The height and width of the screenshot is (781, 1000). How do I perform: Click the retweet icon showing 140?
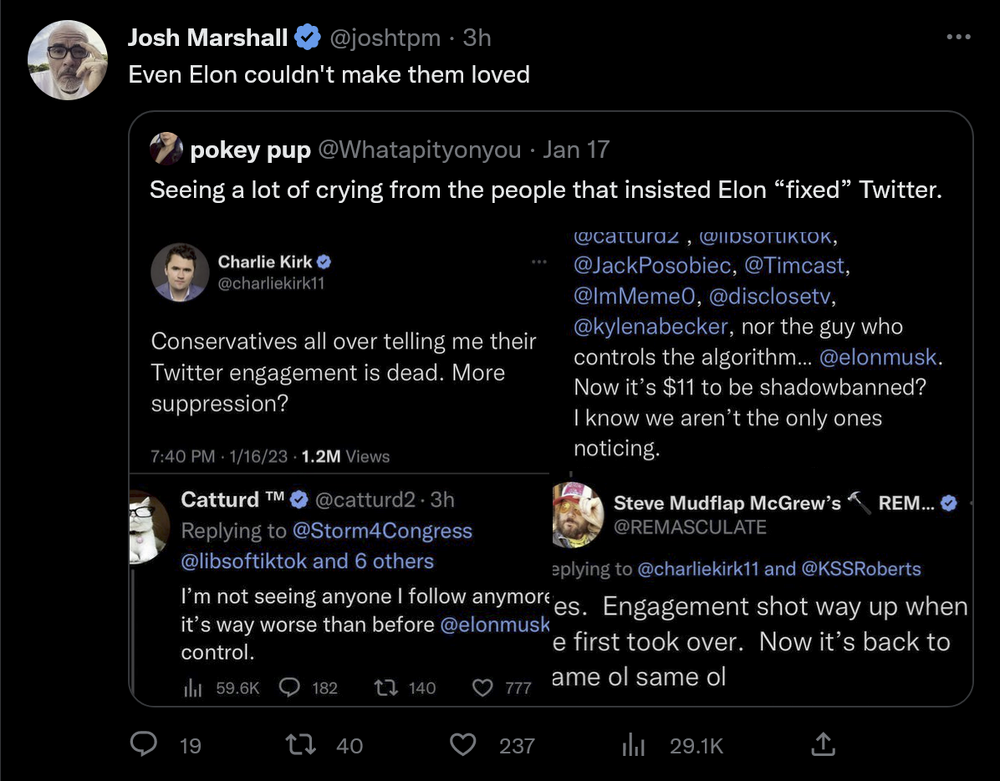tap(383, 688)
